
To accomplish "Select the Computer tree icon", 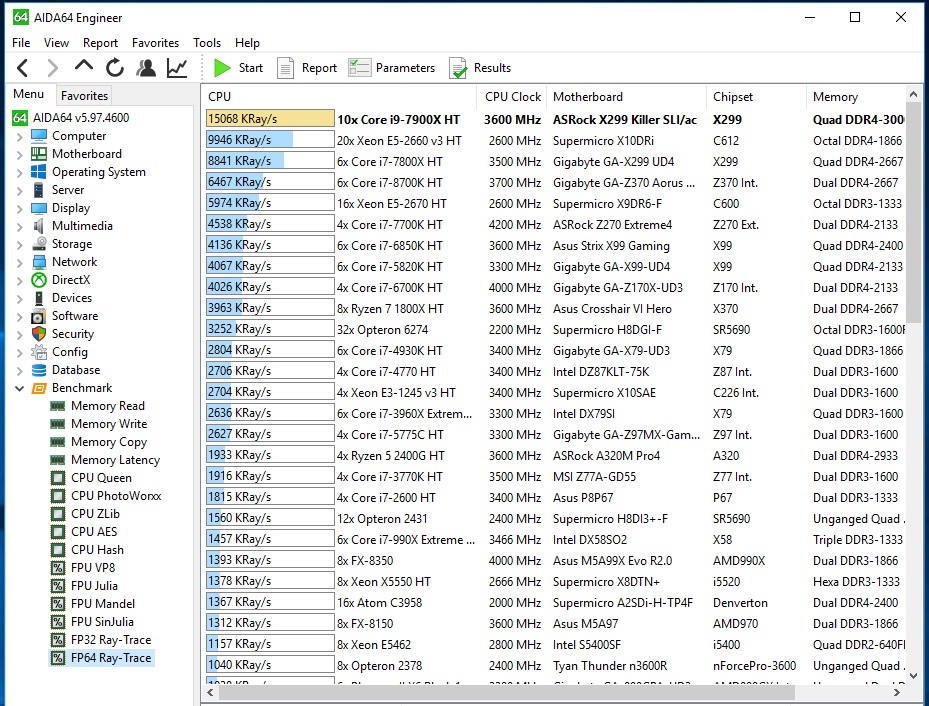I will tap(39, 136).
